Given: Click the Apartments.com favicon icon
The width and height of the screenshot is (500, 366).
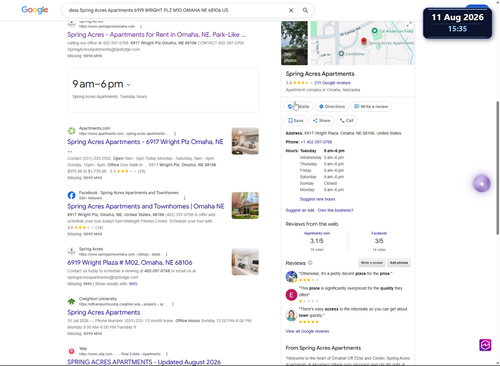Looking at the screenshot, I should 71,131.
